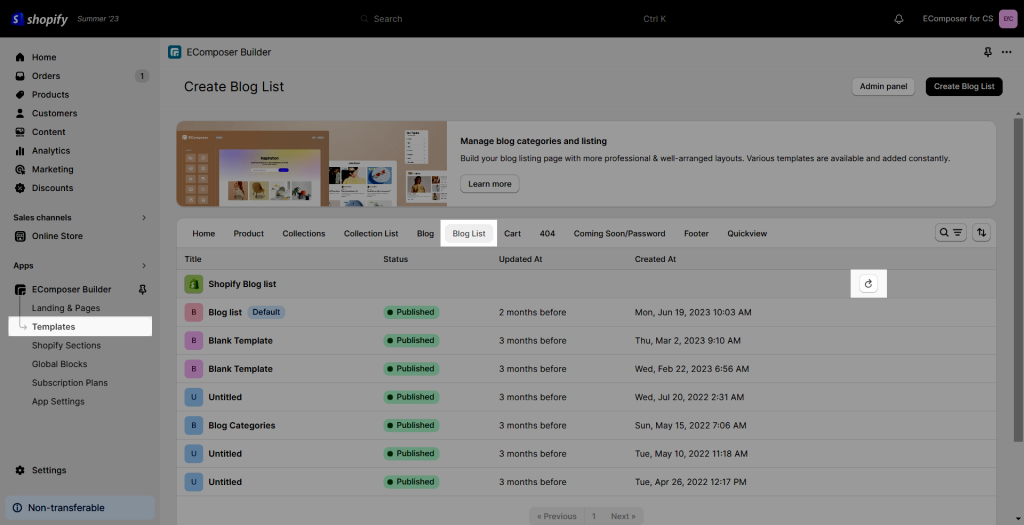1024x525 pixels.
Task: Switch to the Footer tab
Action: [696, 233]
